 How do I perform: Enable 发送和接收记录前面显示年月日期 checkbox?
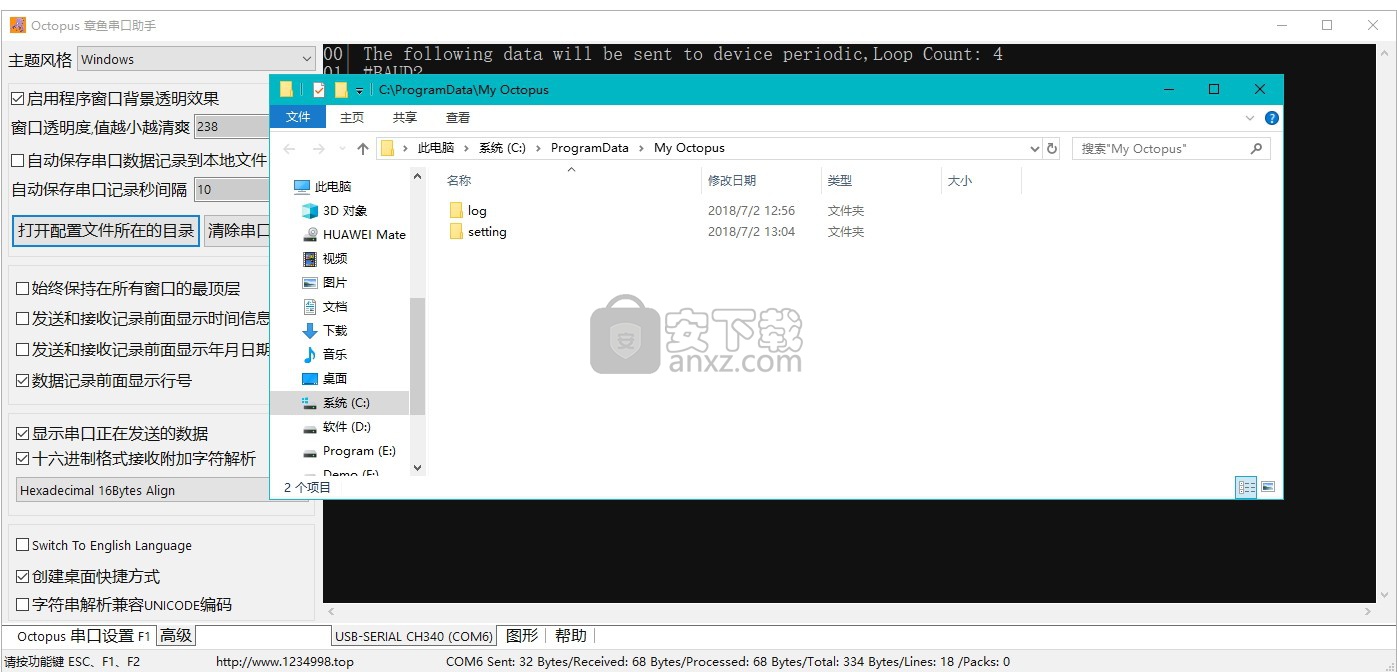pos(23,350)
